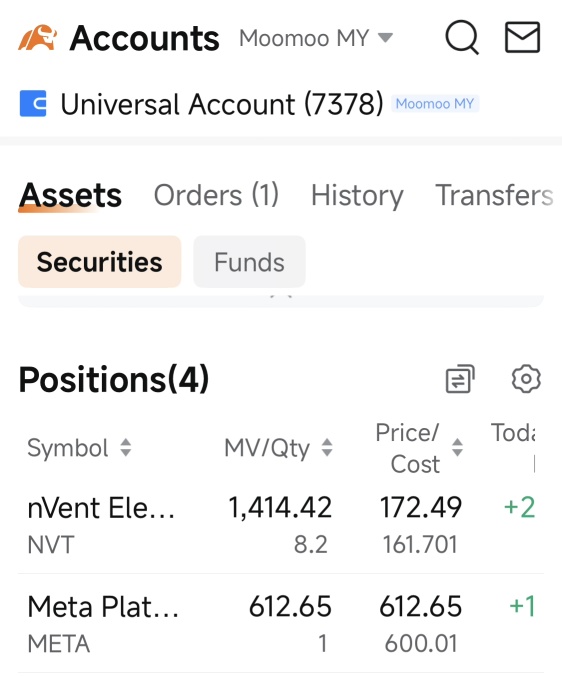The height and width of the screenshot is (676, 562).
Task: Select the Funds filter button
Action: [250, 262]
